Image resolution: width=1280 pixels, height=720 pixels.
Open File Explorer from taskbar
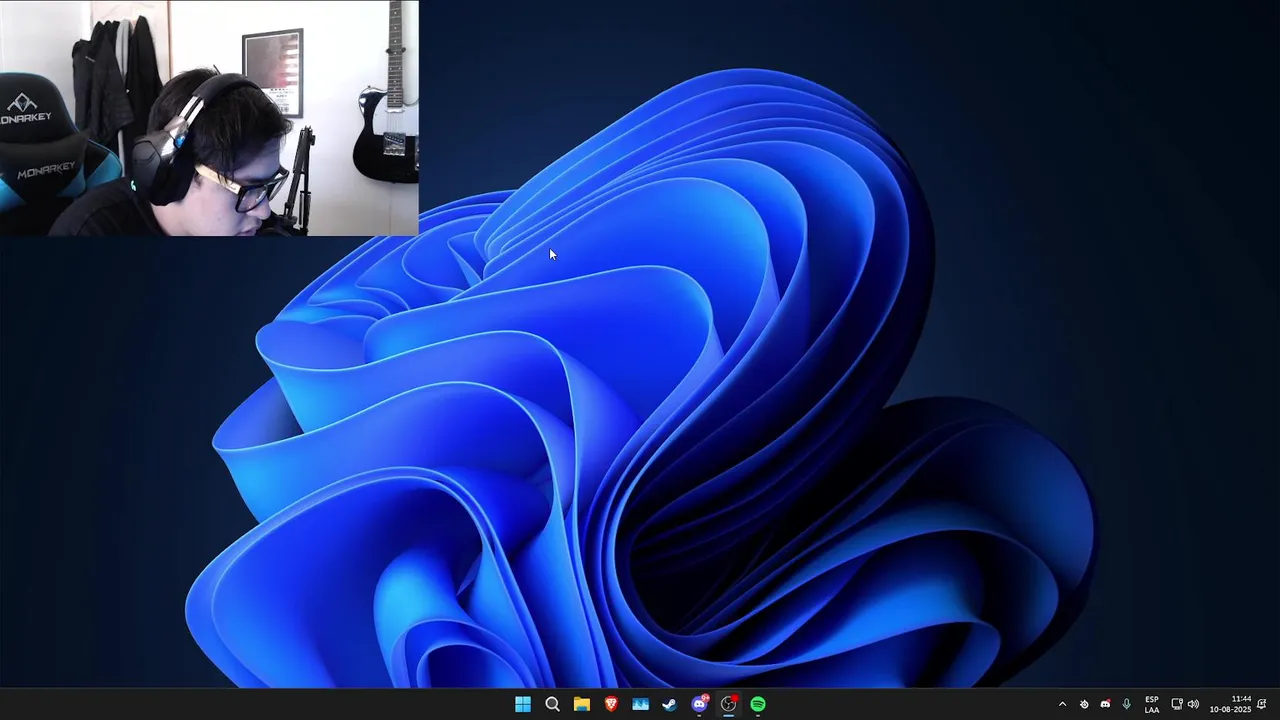pos(581,704)
